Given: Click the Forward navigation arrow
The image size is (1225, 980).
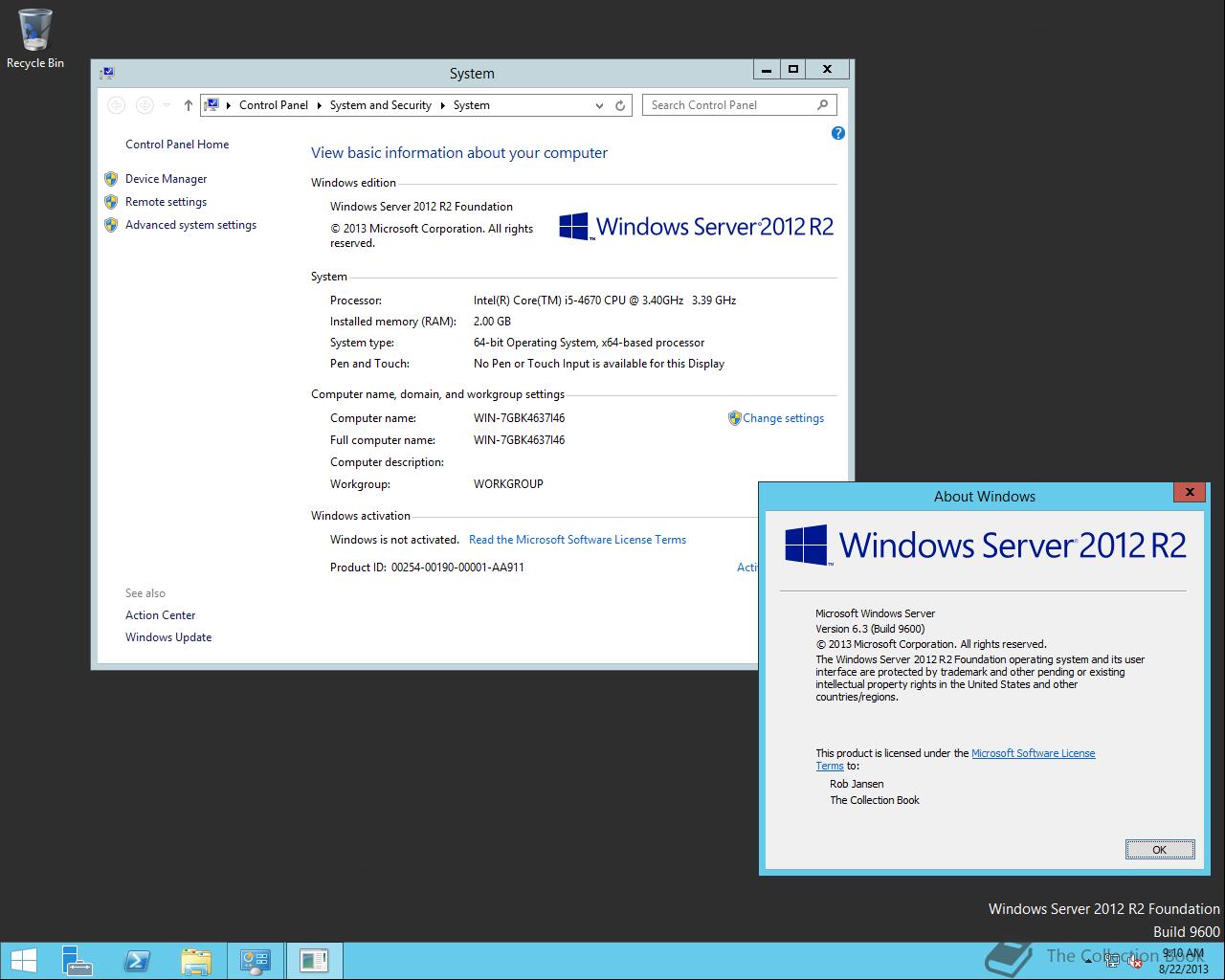Looking at the screenshot, I should (x=145, y=105).
